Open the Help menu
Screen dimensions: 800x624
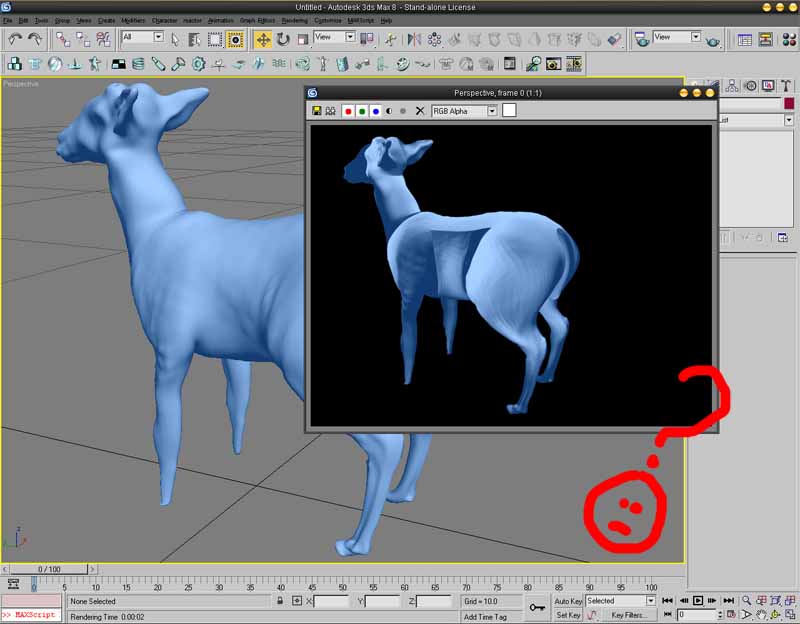(x=386, y=20)
